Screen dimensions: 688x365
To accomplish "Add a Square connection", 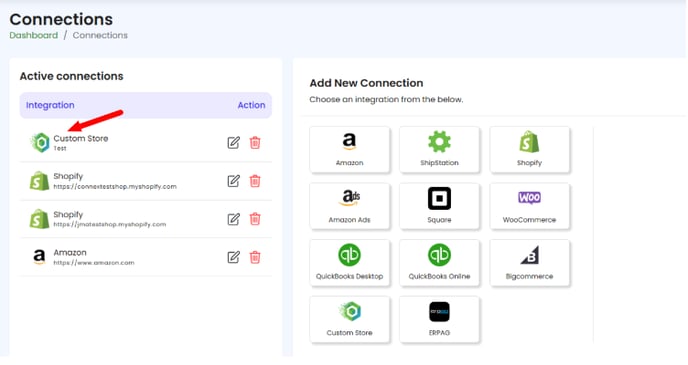I will tap(439, 206).
